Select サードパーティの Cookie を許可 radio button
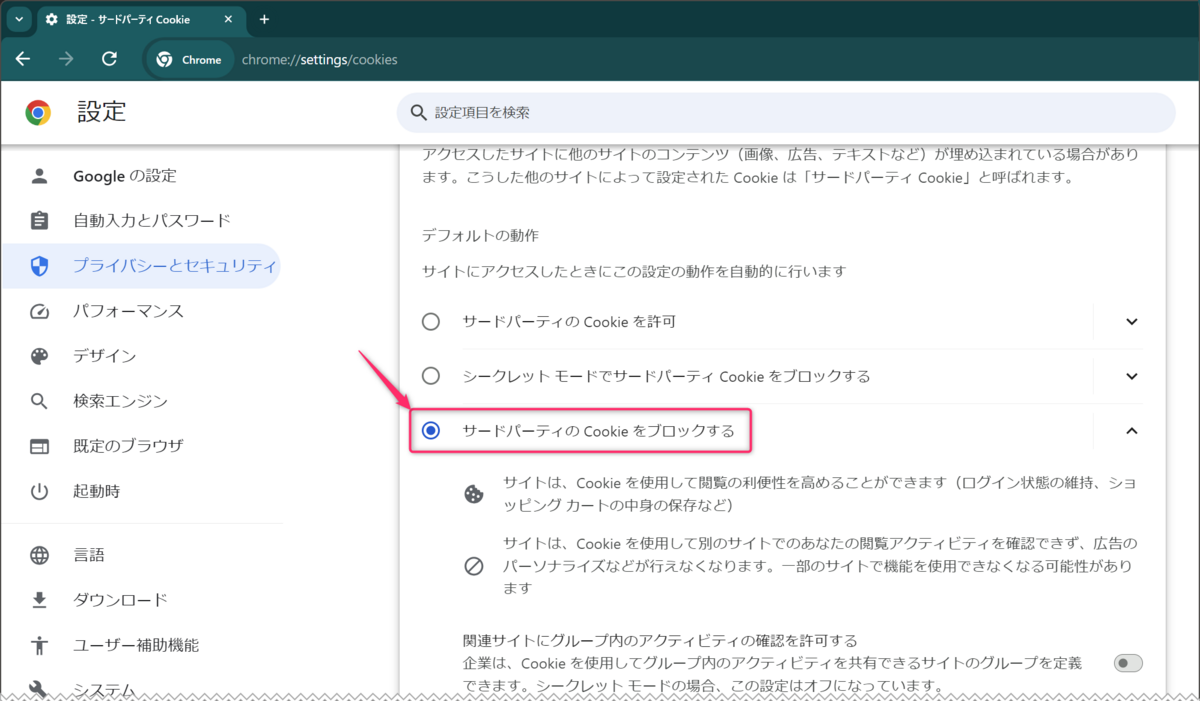Screen dimensions: 1200x701 pos(431,321)
